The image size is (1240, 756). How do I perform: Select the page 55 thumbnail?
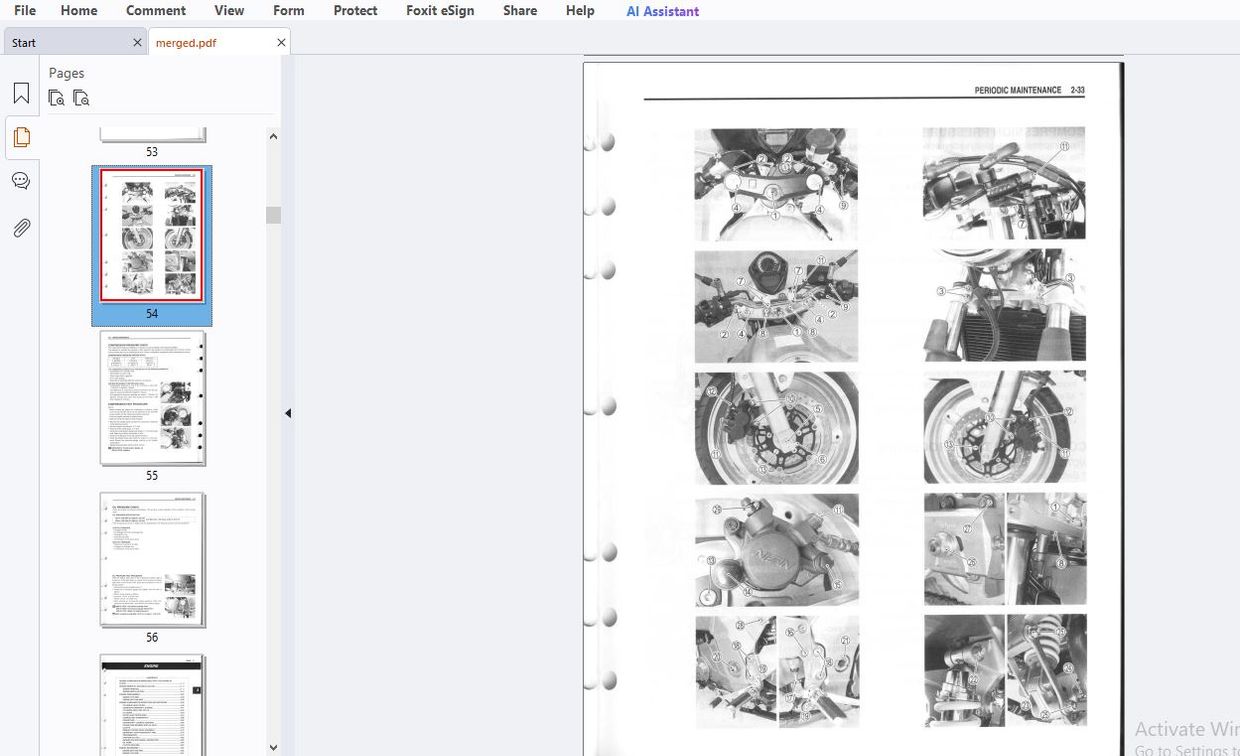click(151, 398)
